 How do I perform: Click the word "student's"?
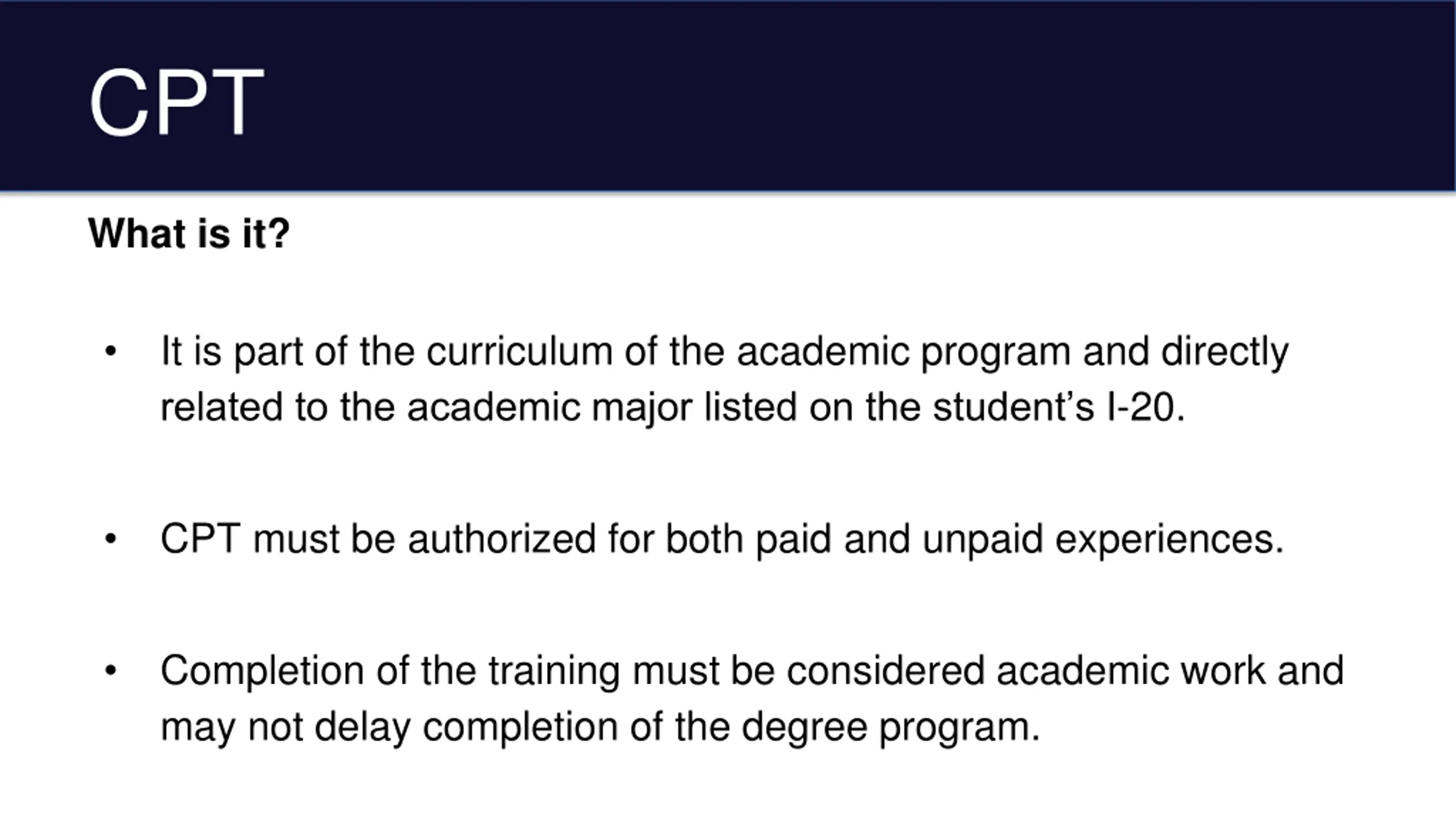point(1013,407)
